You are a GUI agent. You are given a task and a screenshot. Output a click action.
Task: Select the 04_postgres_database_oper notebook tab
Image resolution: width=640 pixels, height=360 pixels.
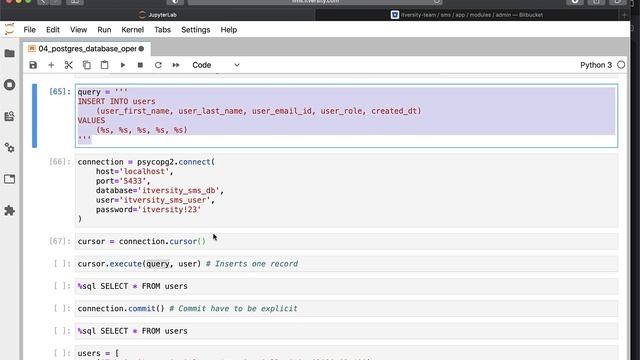[87, 49]
